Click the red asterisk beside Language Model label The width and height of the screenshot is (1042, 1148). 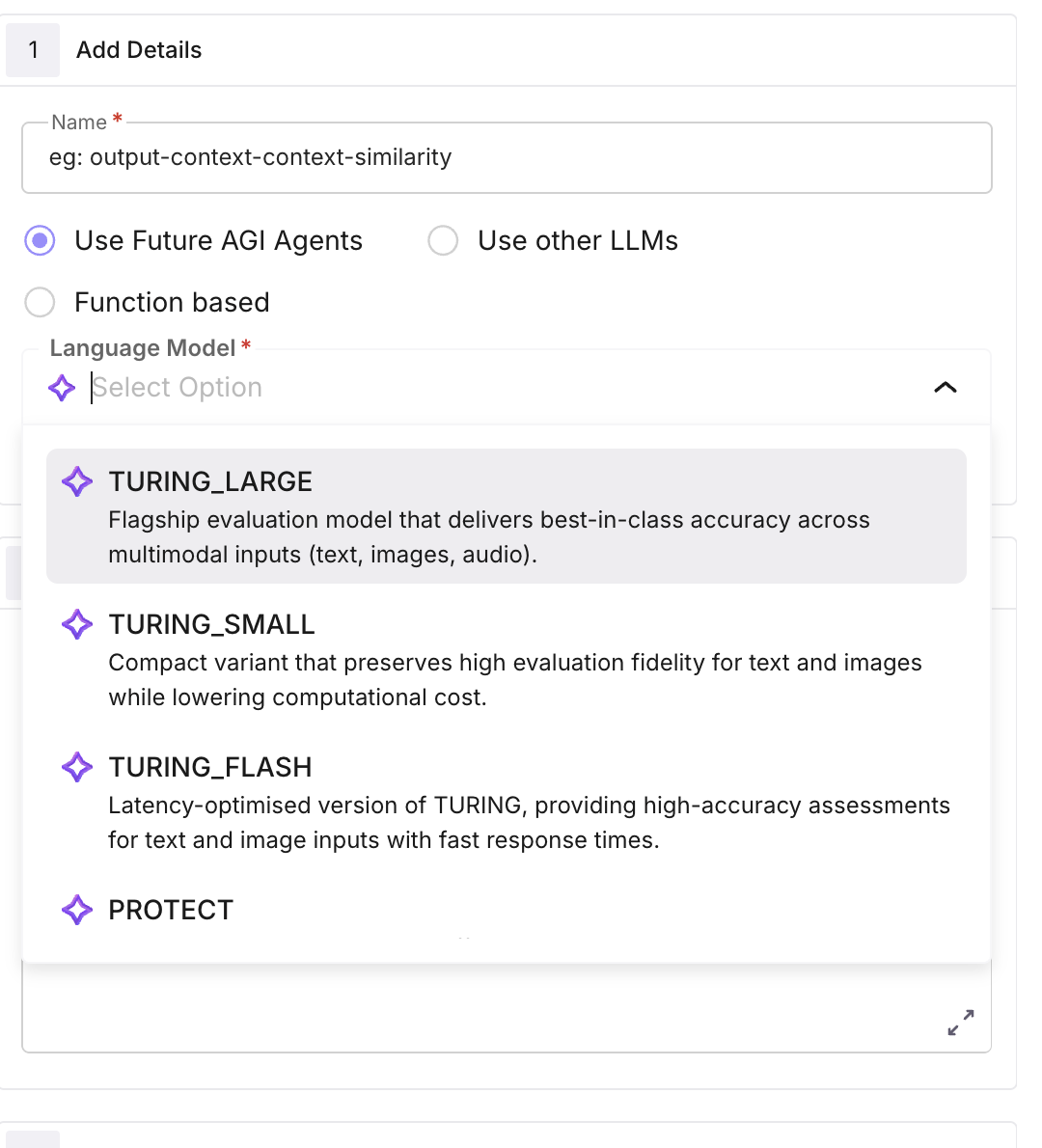click(x=244, y=345)
